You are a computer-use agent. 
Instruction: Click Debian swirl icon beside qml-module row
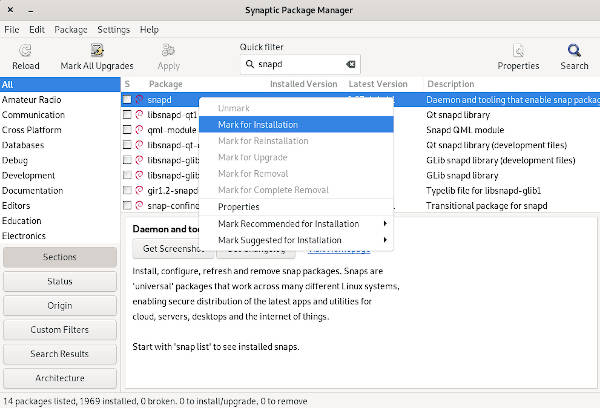pos(139,130)
